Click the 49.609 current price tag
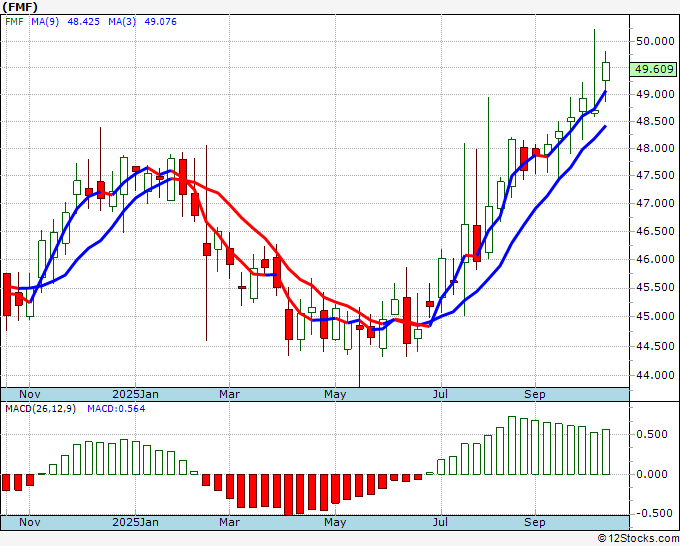 654,69
